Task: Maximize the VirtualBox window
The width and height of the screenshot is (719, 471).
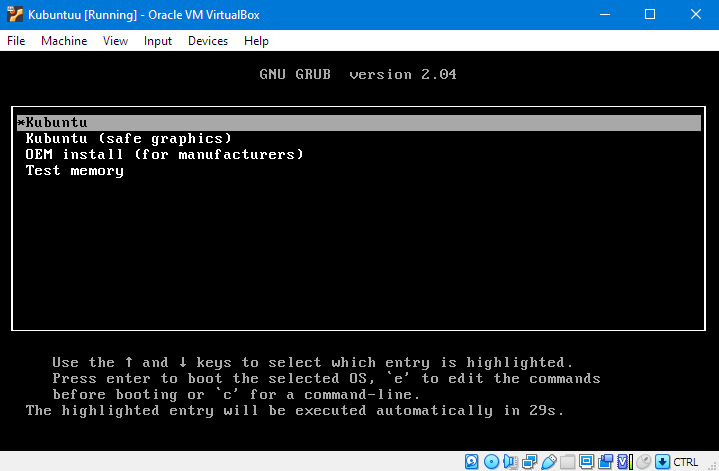Action: (650, 15)
